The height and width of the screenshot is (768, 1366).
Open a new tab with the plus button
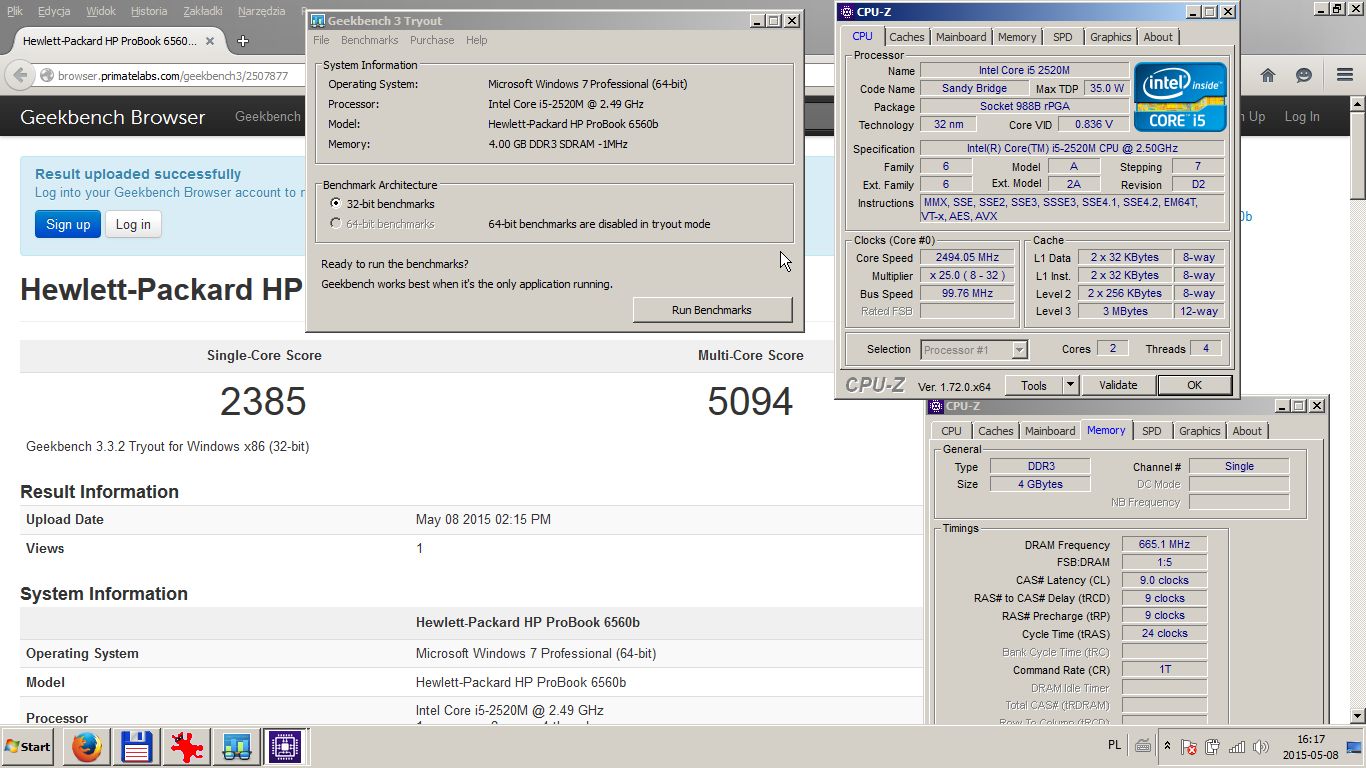[x=242, y=41]
